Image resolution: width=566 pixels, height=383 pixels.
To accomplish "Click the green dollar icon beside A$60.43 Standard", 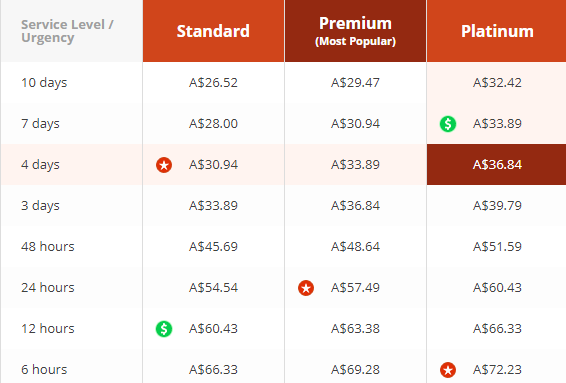I will pos(164,329).
